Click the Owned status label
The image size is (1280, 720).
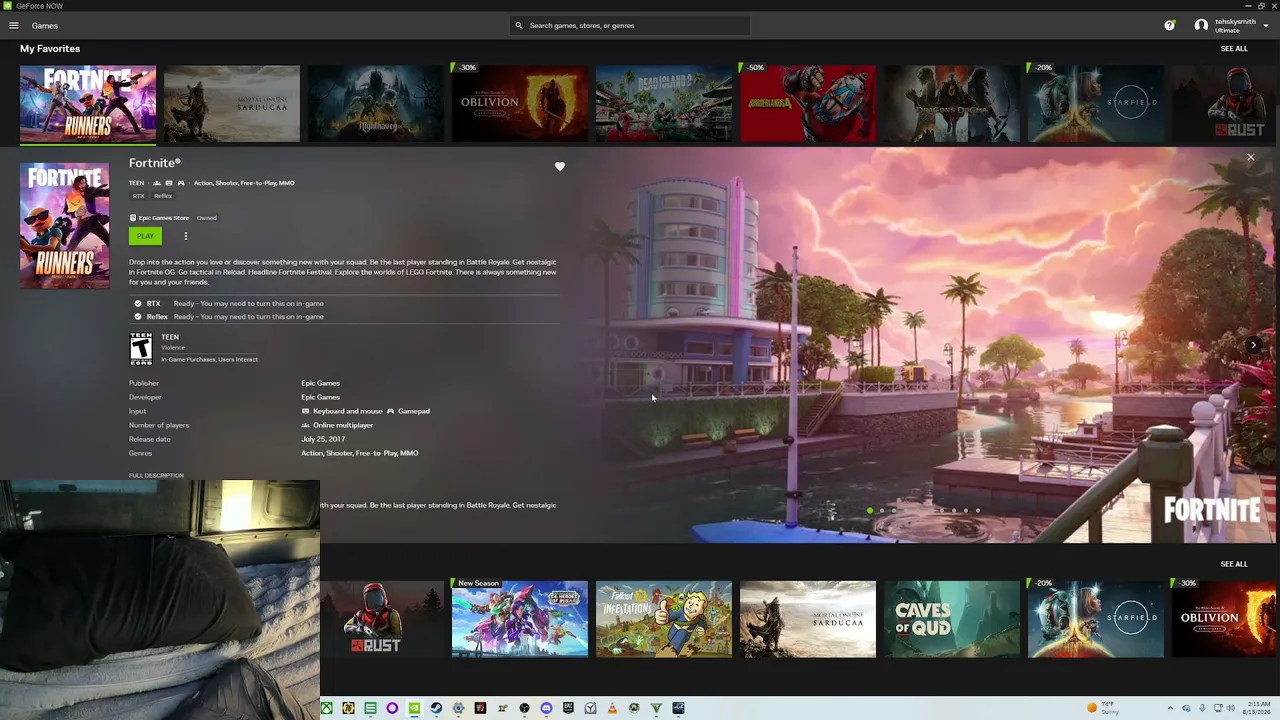(x=206, y=218)
